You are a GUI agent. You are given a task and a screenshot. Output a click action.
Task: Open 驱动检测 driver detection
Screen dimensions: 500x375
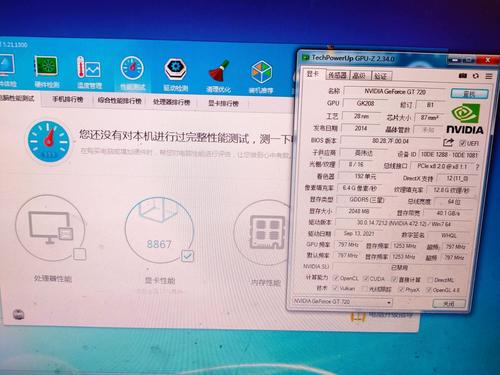coord(175,75)
